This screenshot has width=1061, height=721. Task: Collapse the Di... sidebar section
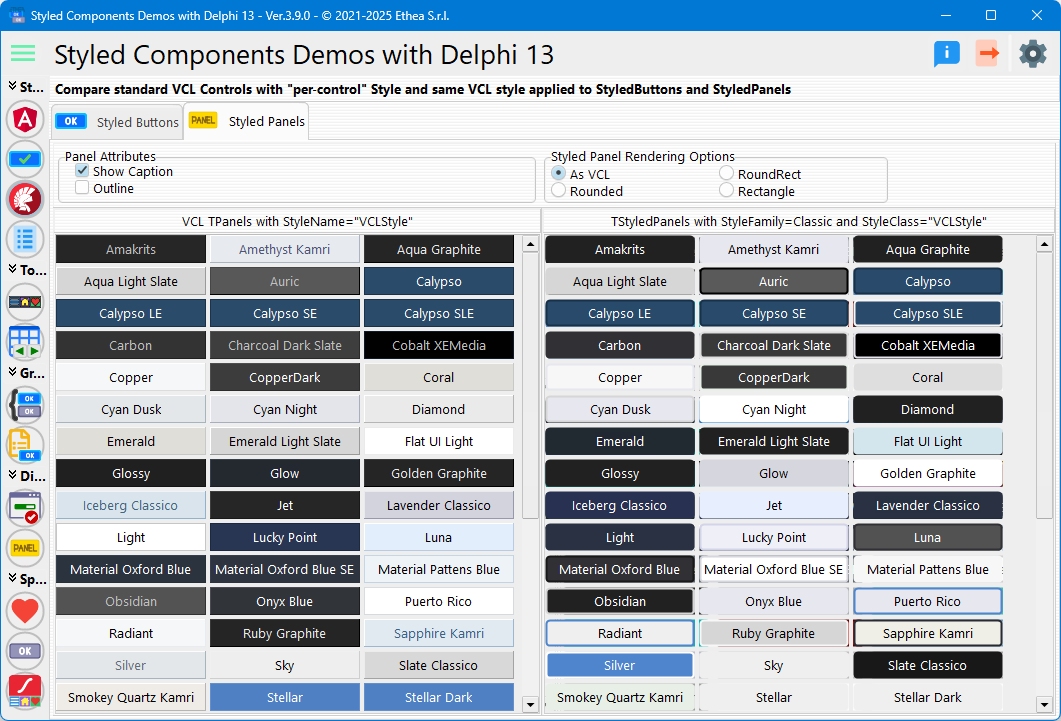click(x=24, y=477)
